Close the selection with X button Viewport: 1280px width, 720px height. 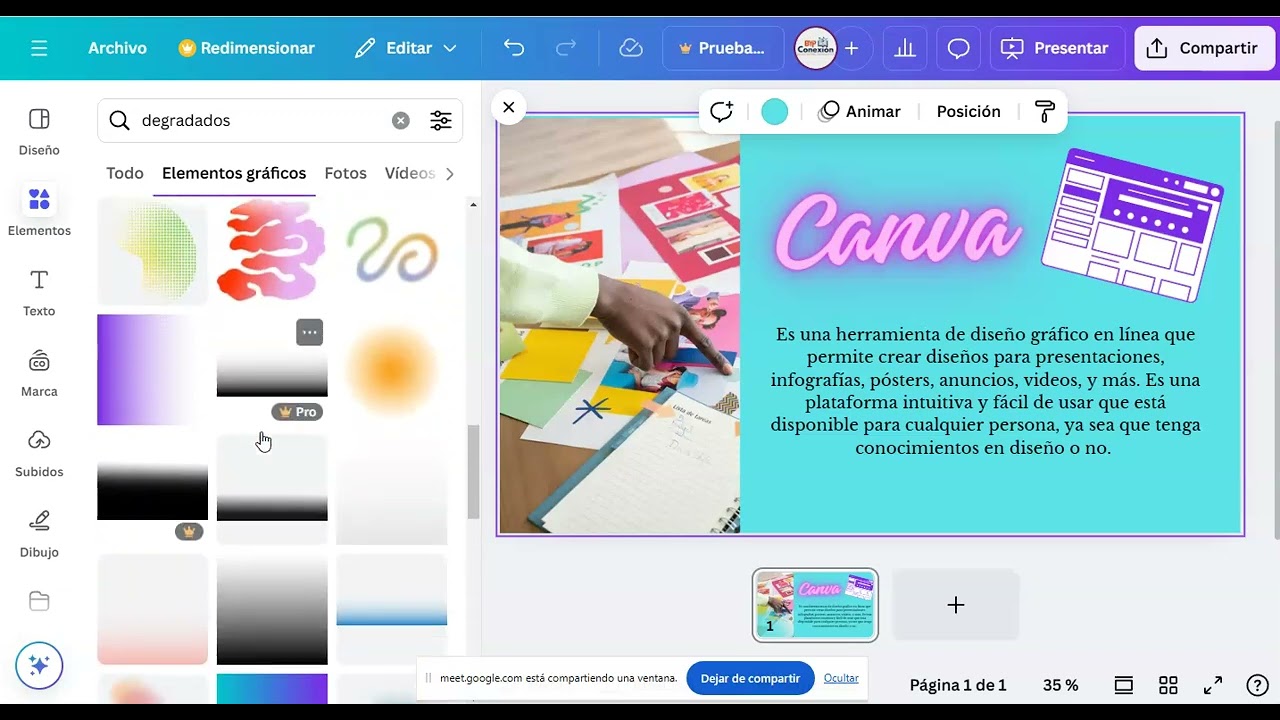click(x=509, y=107)
